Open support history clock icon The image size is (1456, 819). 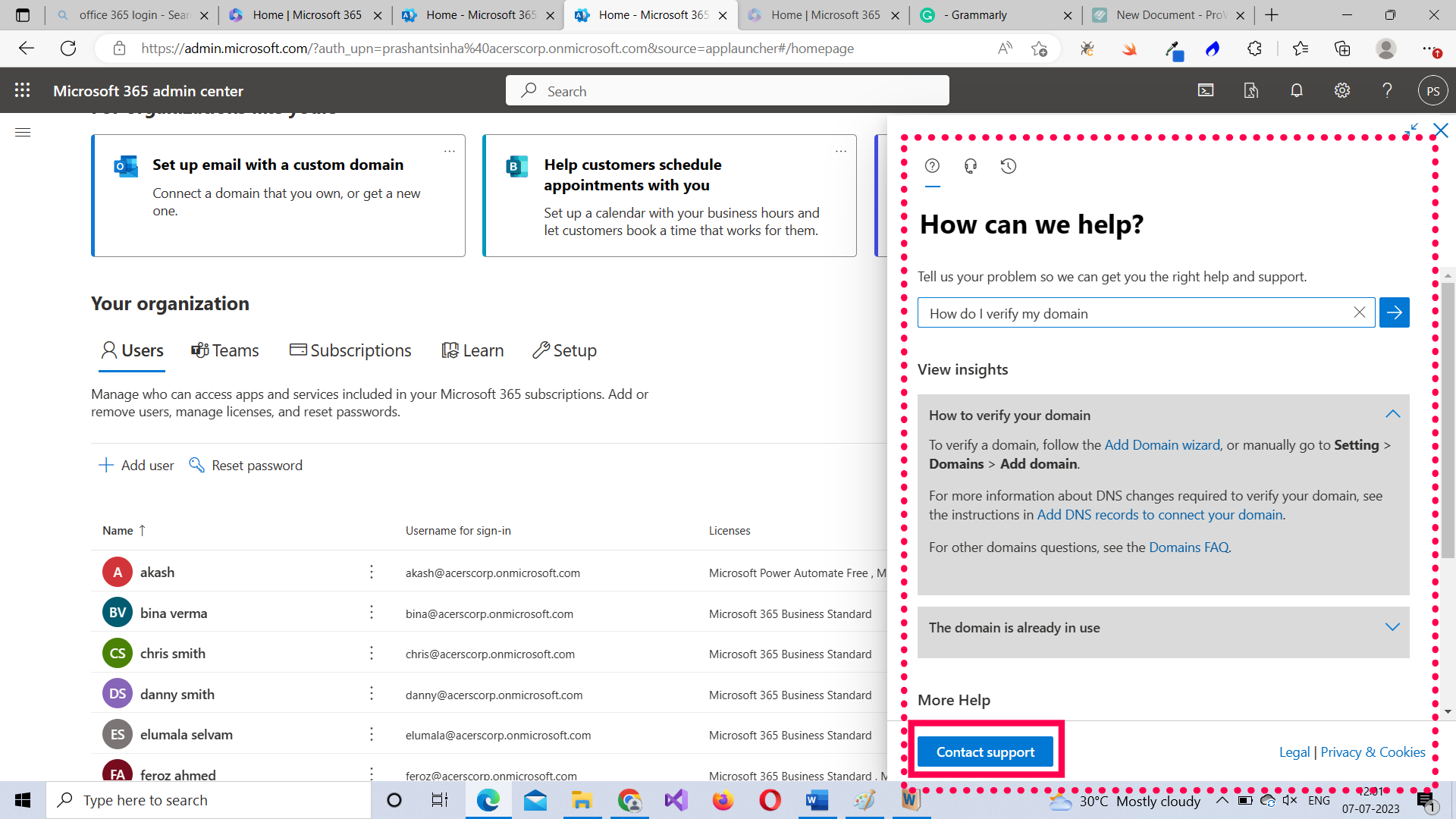pos(1008,166)
